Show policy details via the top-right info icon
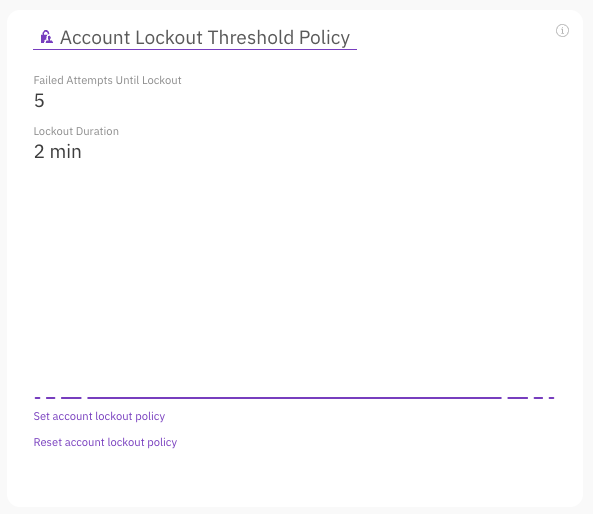 click(x=562, y=31)
